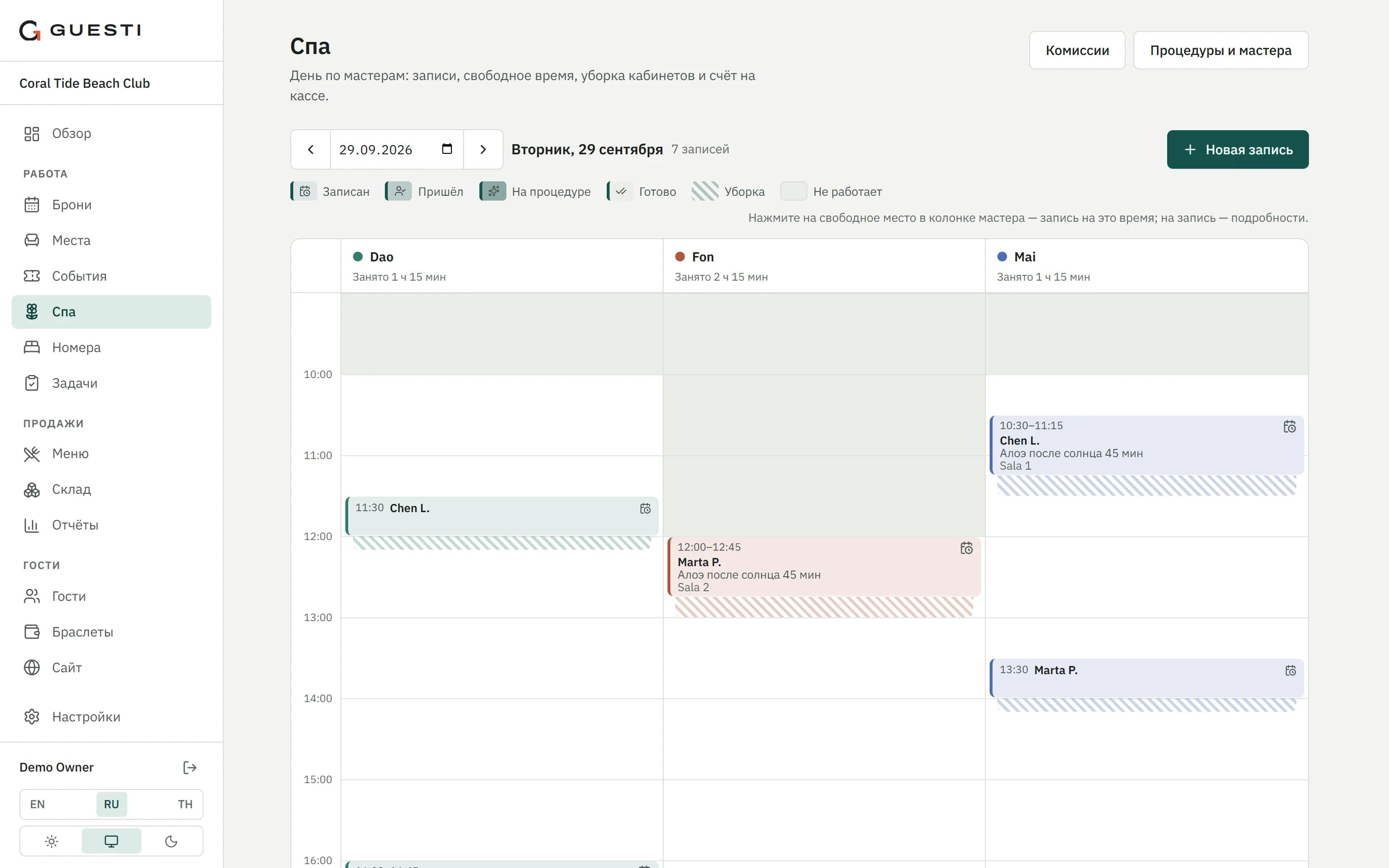The image size is (1389, 868).
Task: Open the Места sidebar item
Action: point(111,241)
